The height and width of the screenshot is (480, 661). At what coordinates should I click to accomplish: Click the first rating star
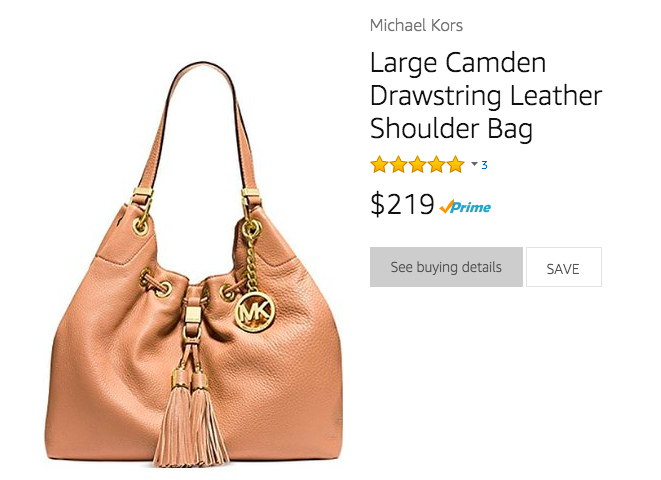point(379,164)
